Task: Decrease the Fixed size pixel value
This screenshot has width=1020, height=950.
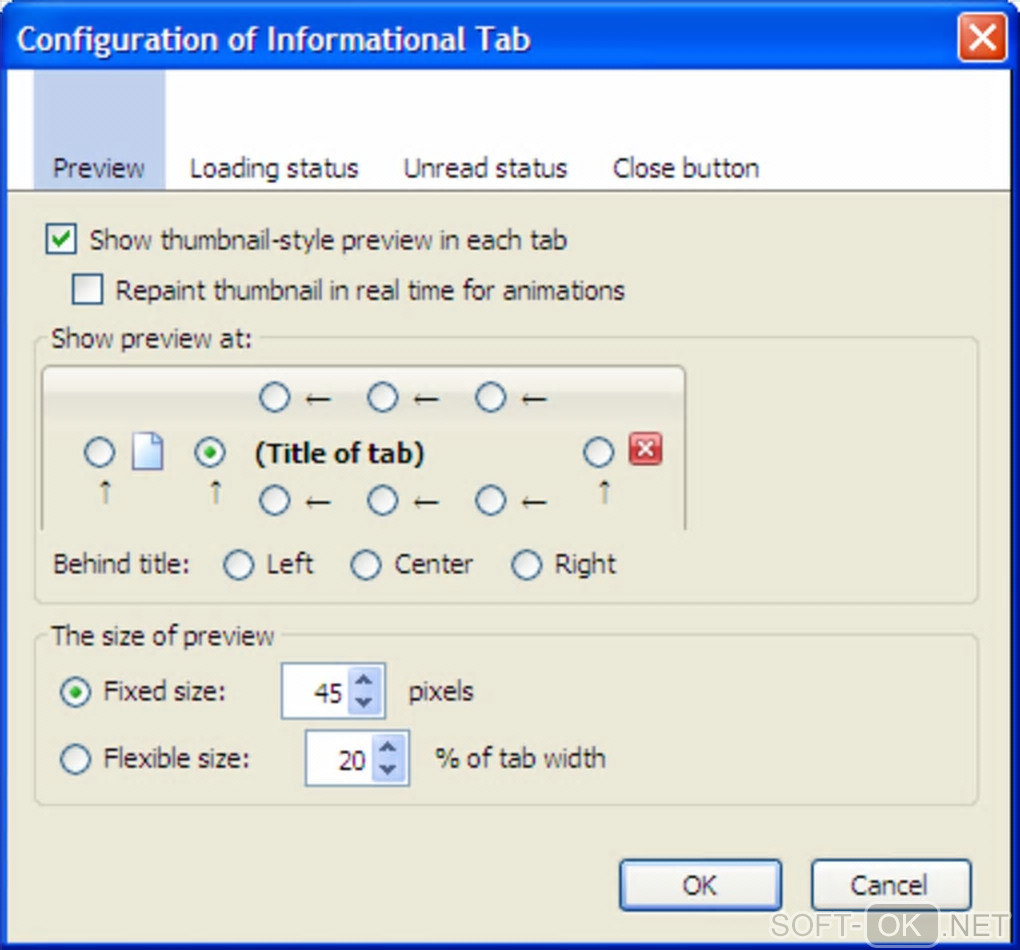Action: (364, 703)
